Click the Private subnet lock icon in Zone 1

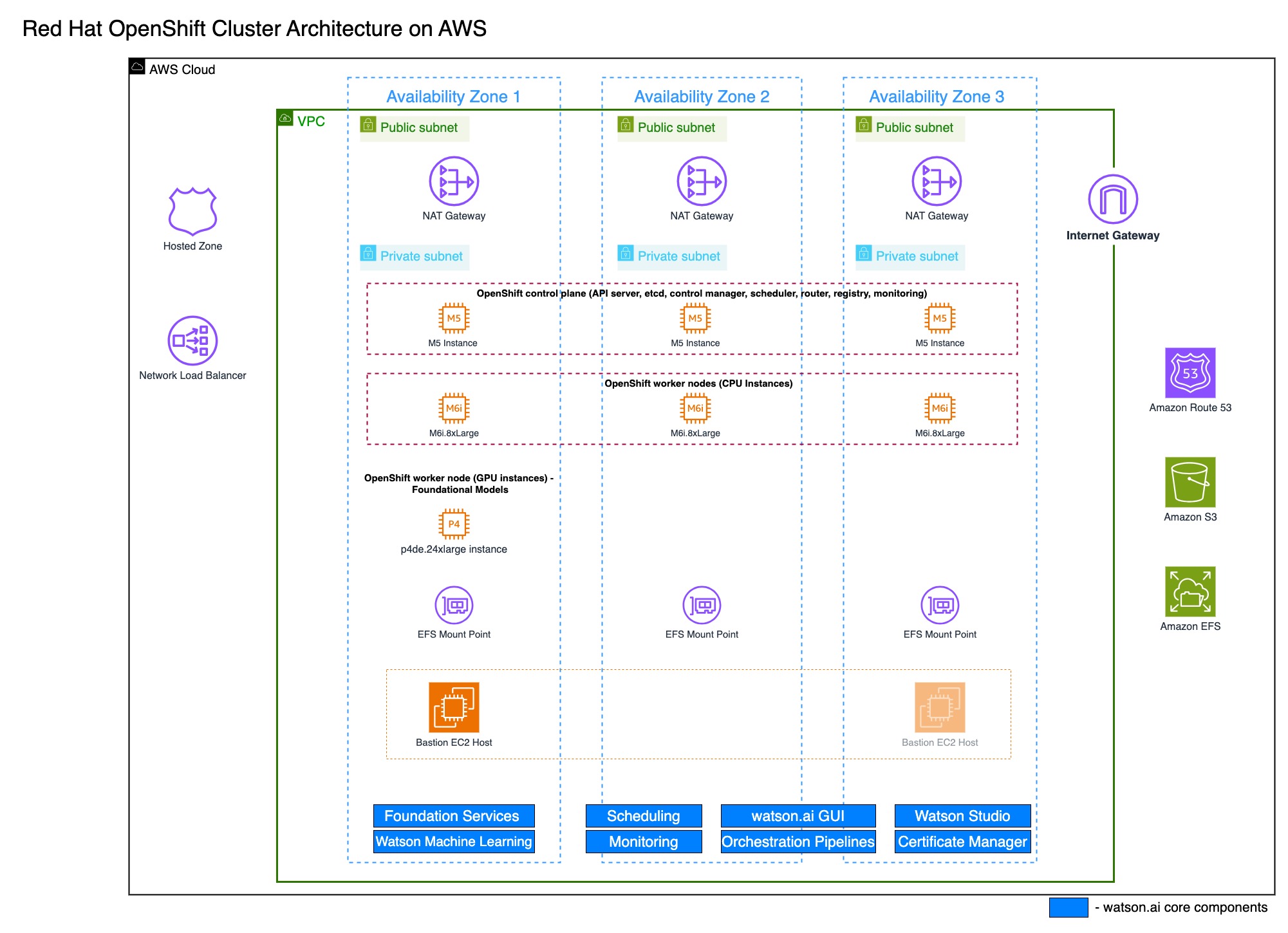tap(368, 252)
